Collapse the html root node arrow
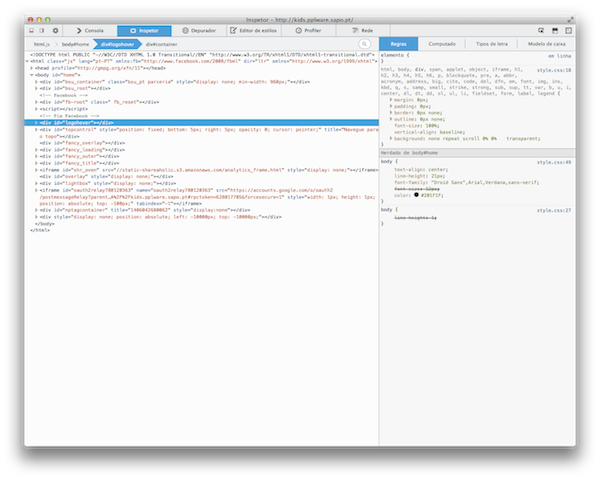 [x=28, y=61]
